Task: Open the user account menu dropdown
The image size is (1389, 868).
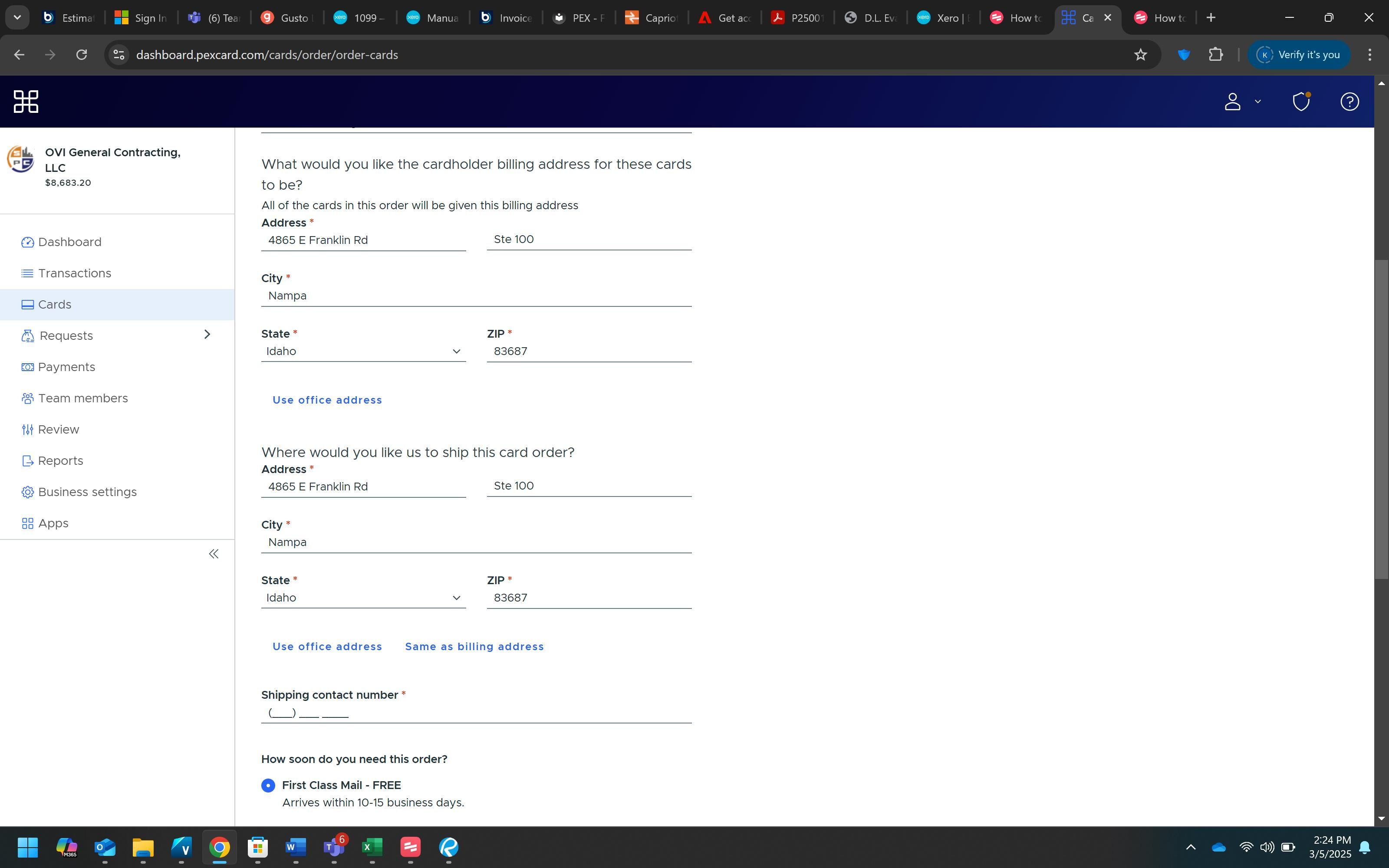Action: point(1242,102)
